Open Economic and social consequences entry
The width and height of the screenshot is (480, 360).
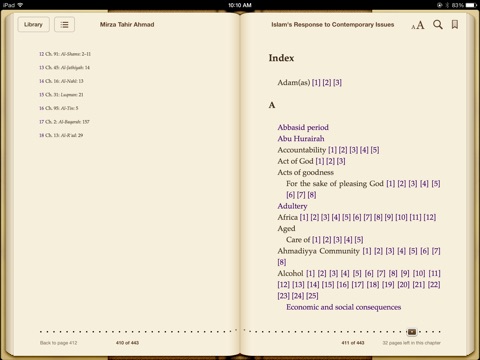343,307
